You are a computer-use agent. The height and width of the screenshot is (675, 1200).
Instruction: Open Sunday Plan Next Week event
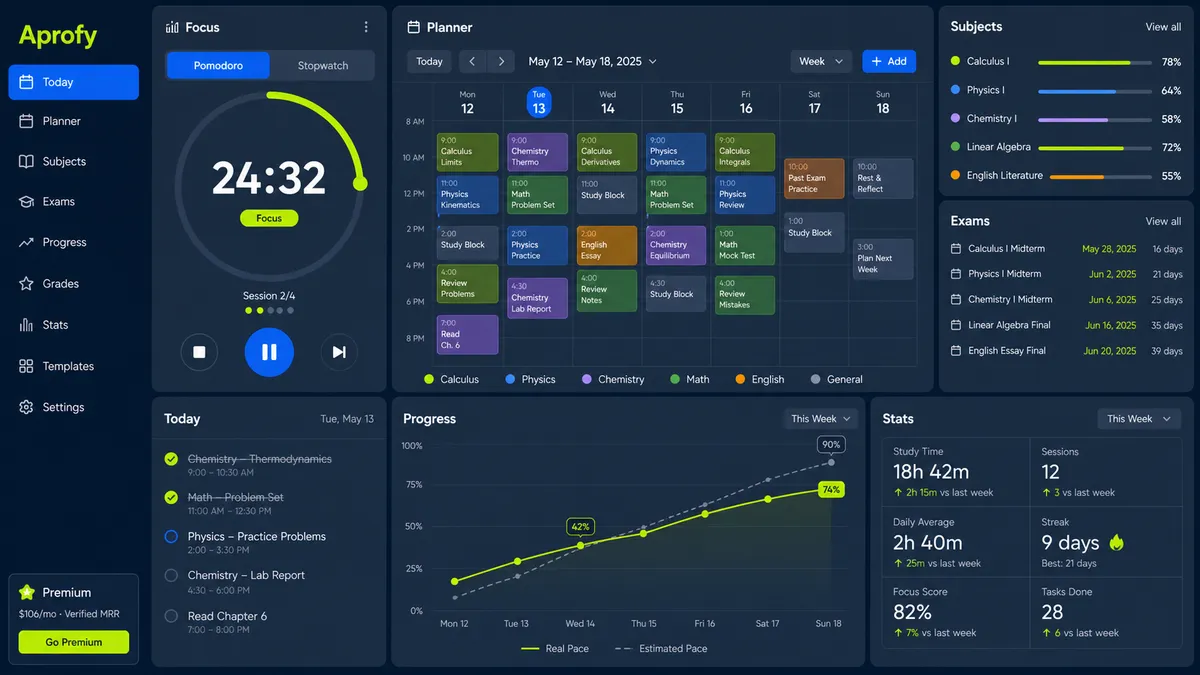click(x=883, y=258)
